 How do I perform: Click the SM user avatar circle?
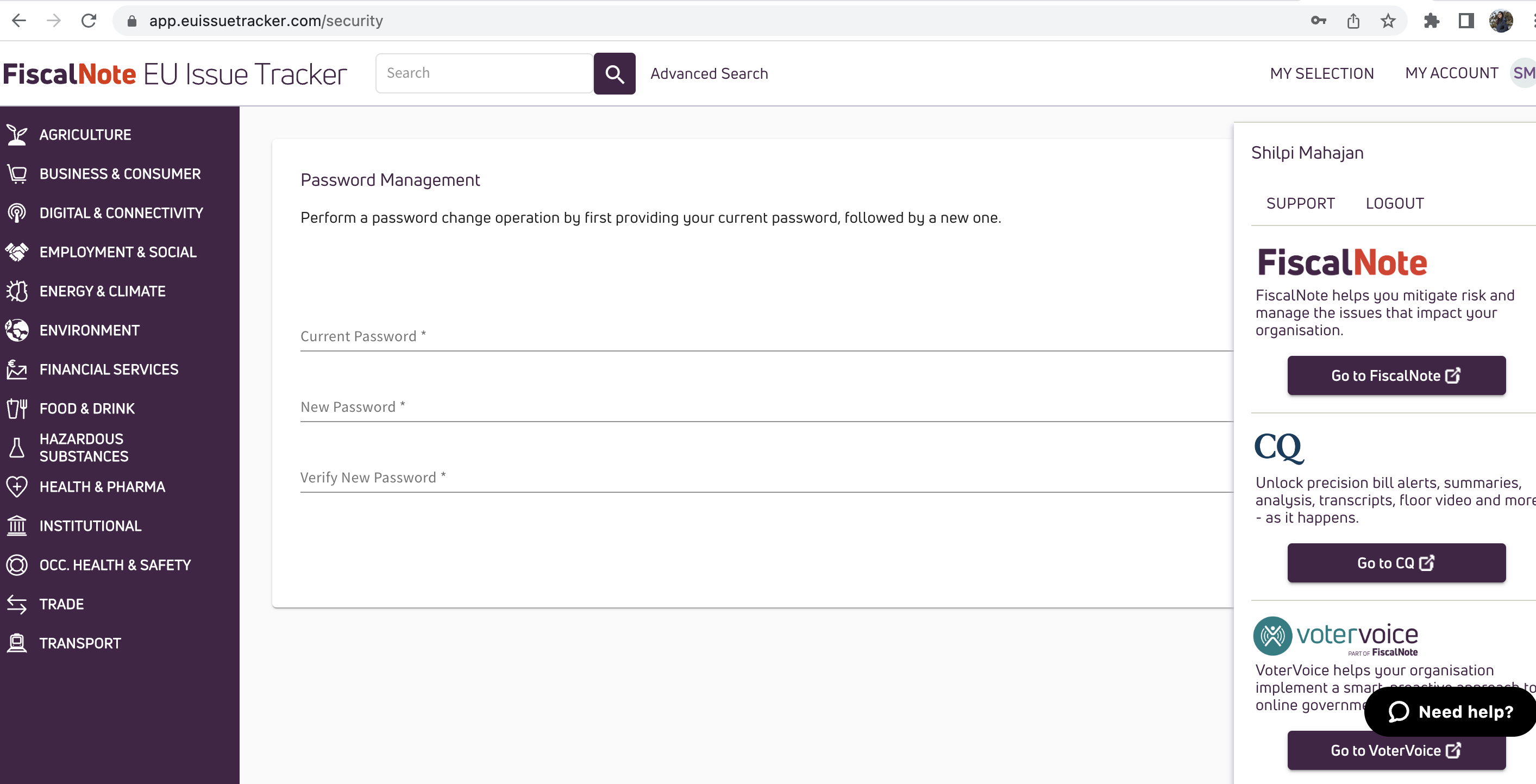pyautogui.click(x=1524, y=73)
